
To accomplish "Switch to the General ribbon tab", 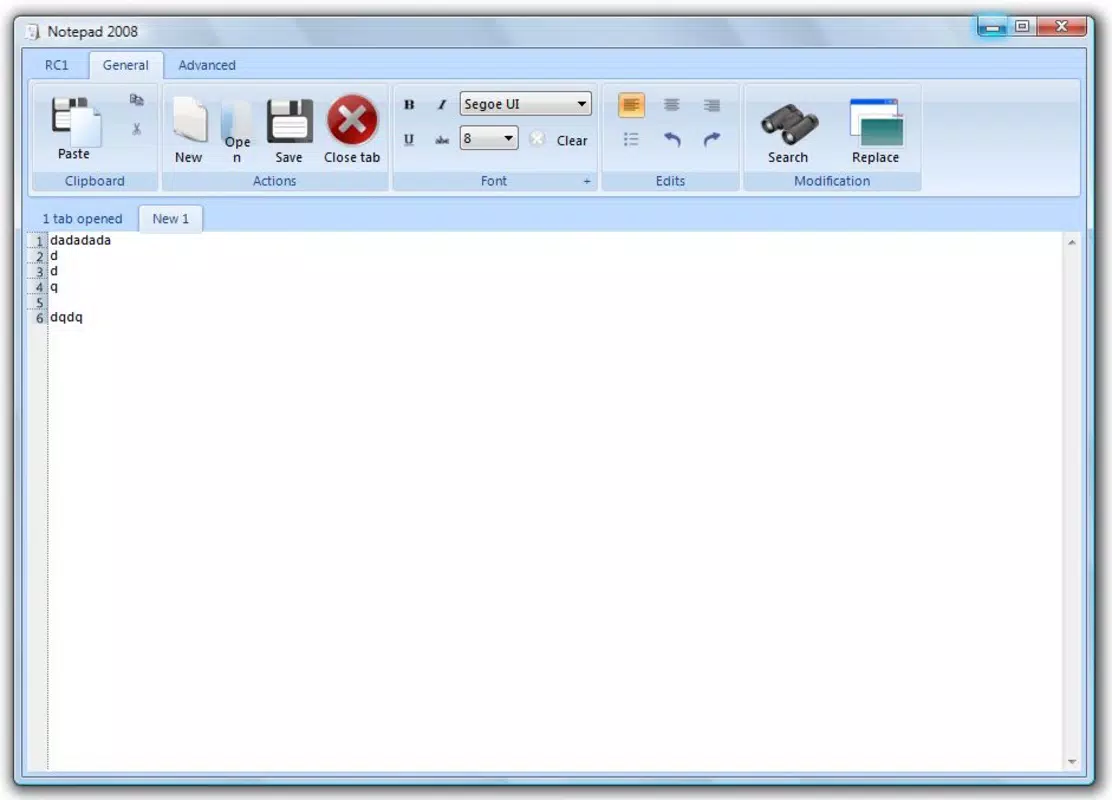I will [126, 65].
